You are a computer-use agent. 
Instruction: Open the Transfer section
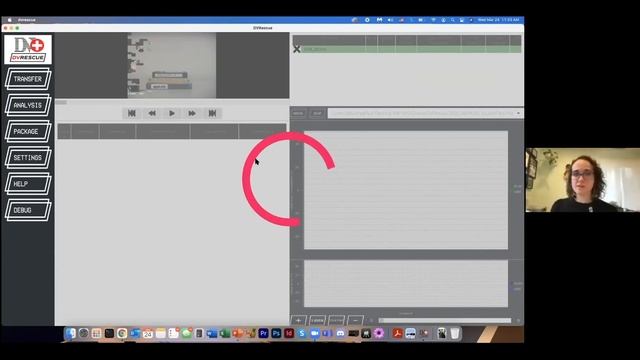(x=28, y=79)
